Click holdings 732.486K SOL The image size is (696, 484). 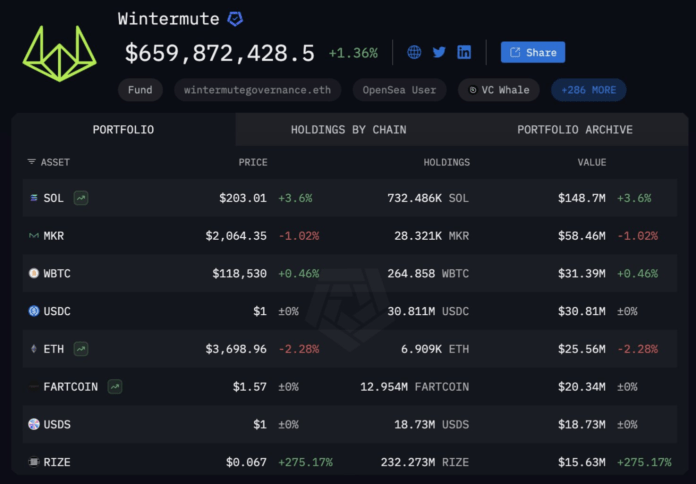(428, 198)
